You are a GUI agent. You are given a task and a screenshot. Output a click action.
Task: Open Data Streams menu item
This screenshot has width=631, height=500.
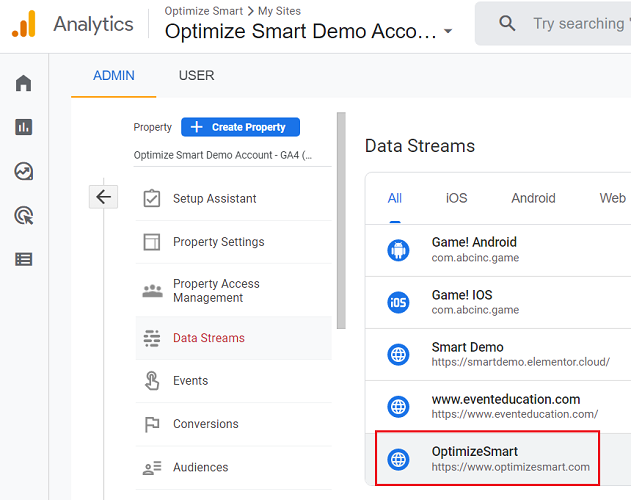tap(233, 338)
